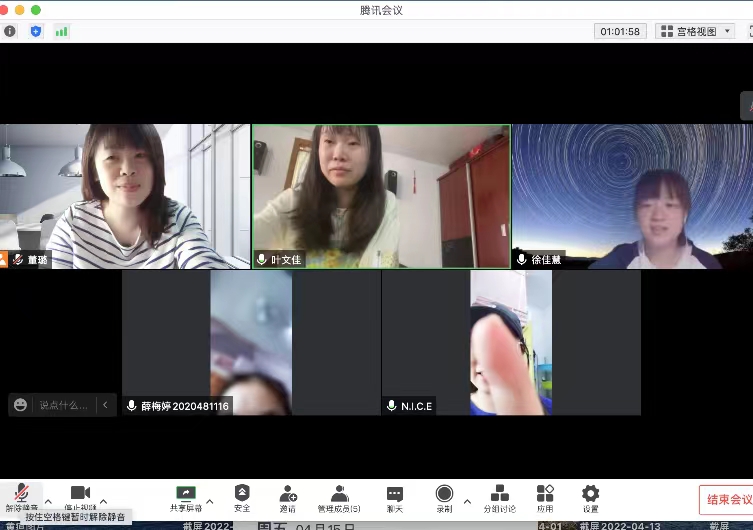Click the 结束会议 end meeting button
The image size is (753, 530).
(727, 499)
